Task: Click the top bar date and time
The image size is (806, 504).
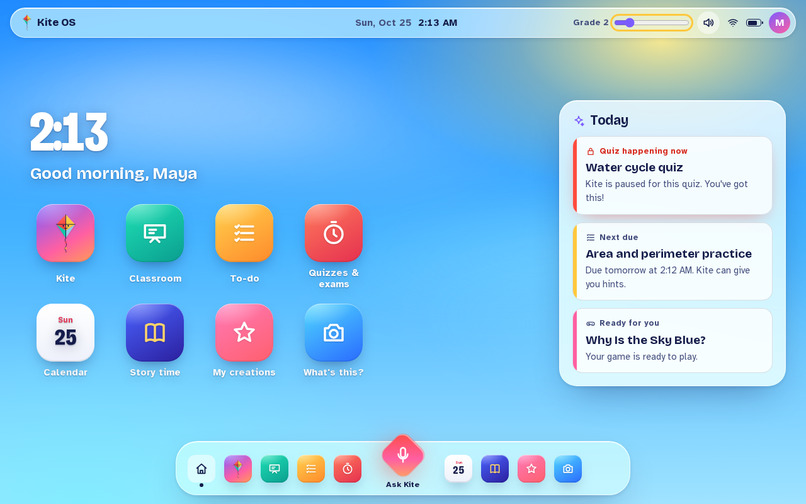Action: tap(406, 23)
